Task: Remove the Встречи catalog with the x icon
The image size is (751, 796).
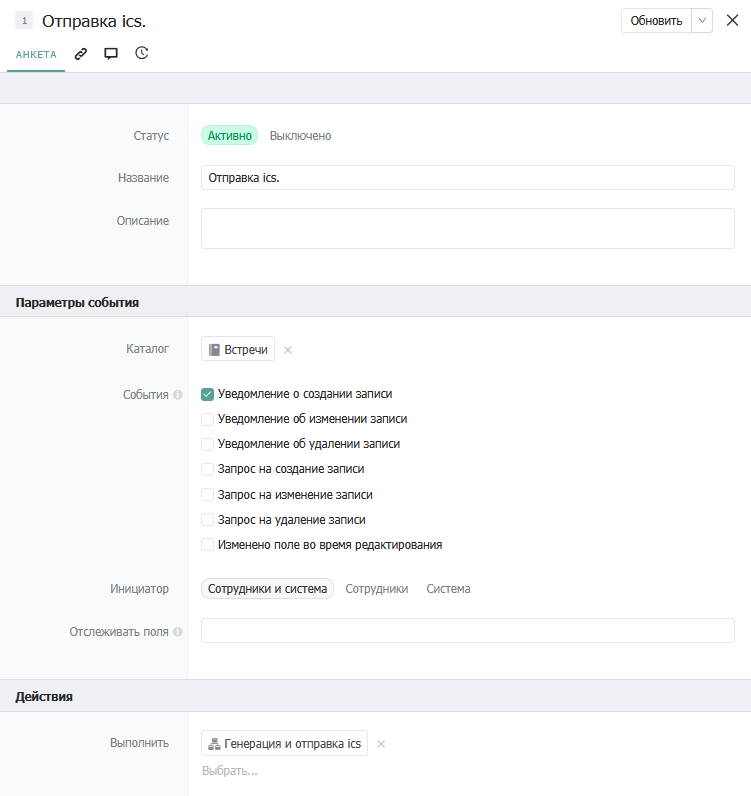Action: pos(288,350)
